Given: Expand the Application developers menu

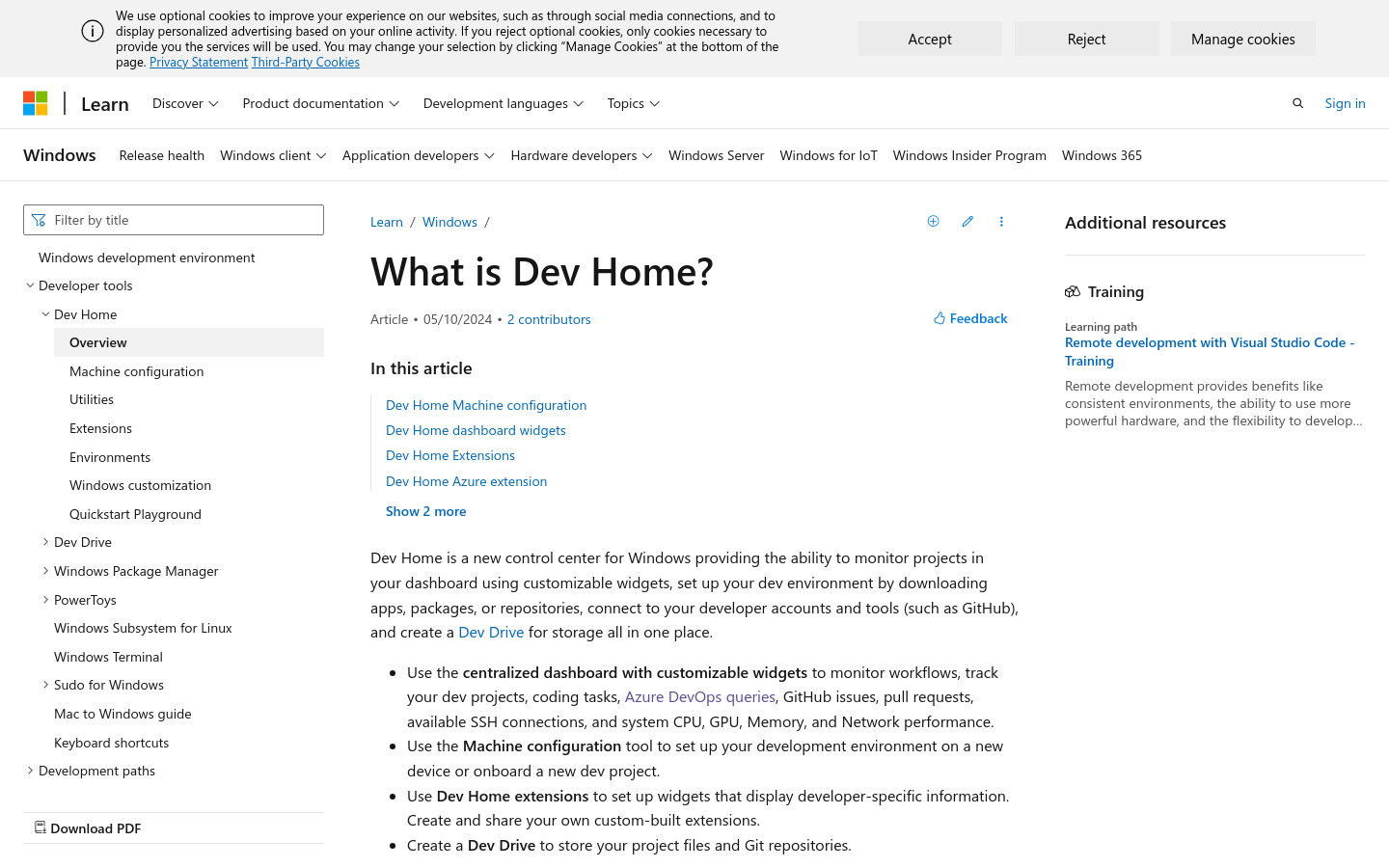Looking at the screenshot, I should pyautogui.click(x=419, y=155).
